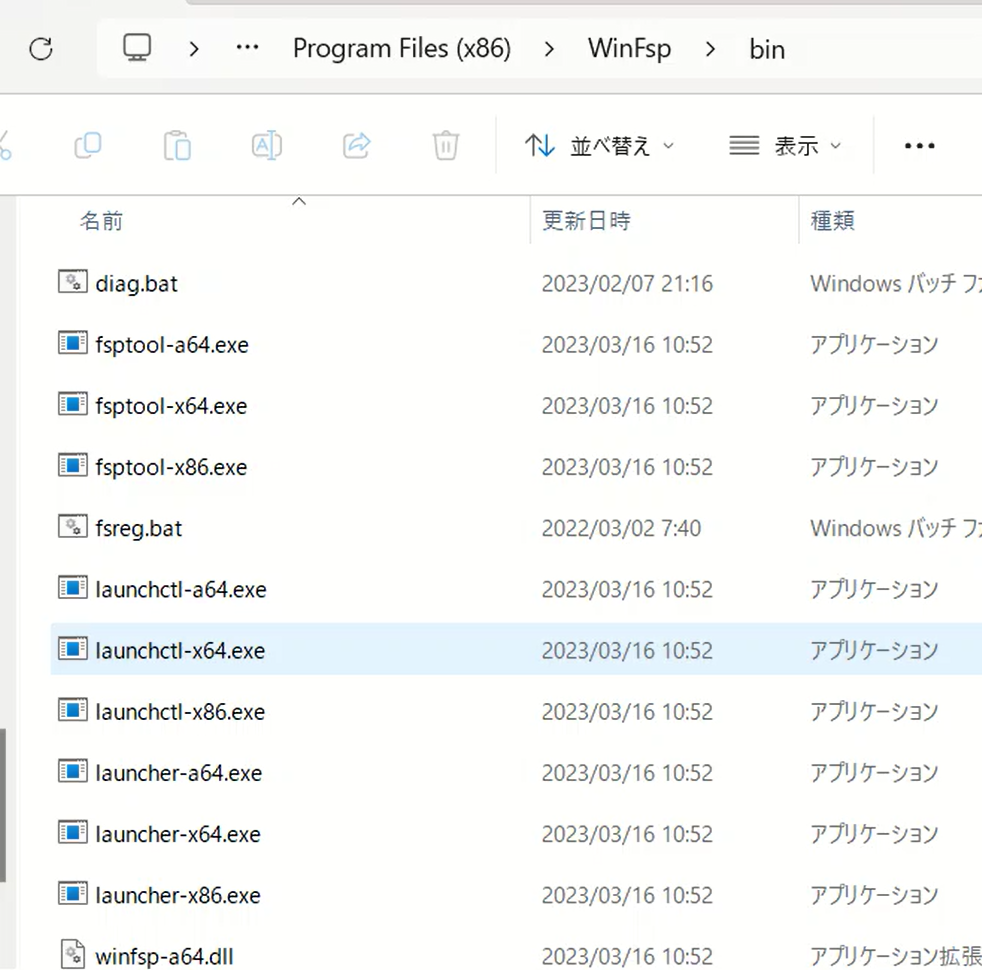Click the Refresh icon beside address bar
This screenshot has height=970, width=982.
[x=41, y=49]
